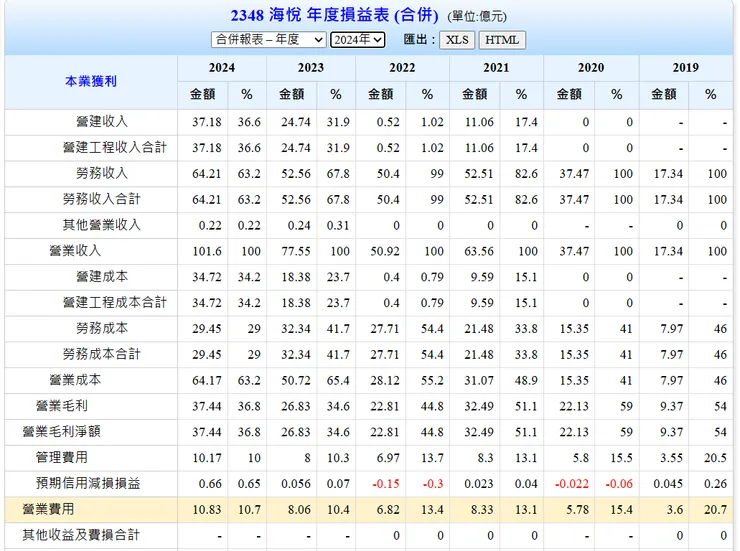The width and height of the screenshot is (740, 551).
Task: Click the 6.97 管理費用 value for 2022
Action: (x=388, y=458)
